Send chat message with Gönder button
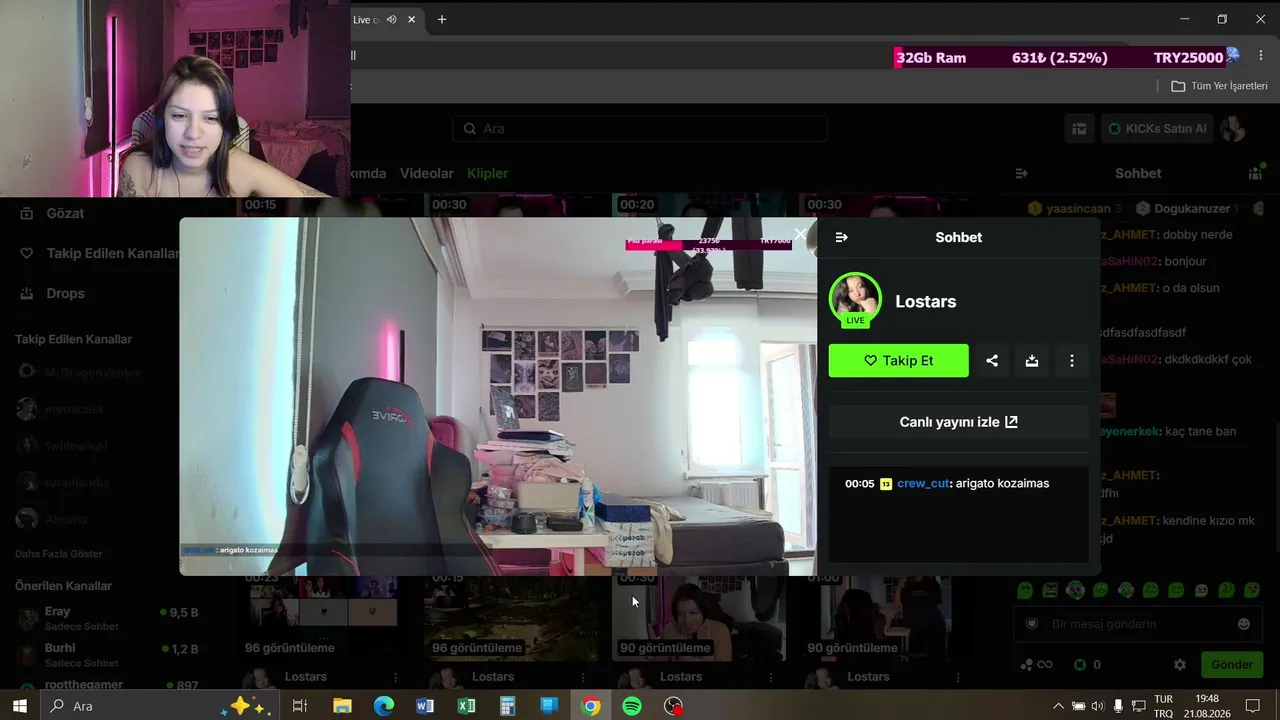Image resolution: width=1280 pixels, height=720 pixels. point(1232,665)
